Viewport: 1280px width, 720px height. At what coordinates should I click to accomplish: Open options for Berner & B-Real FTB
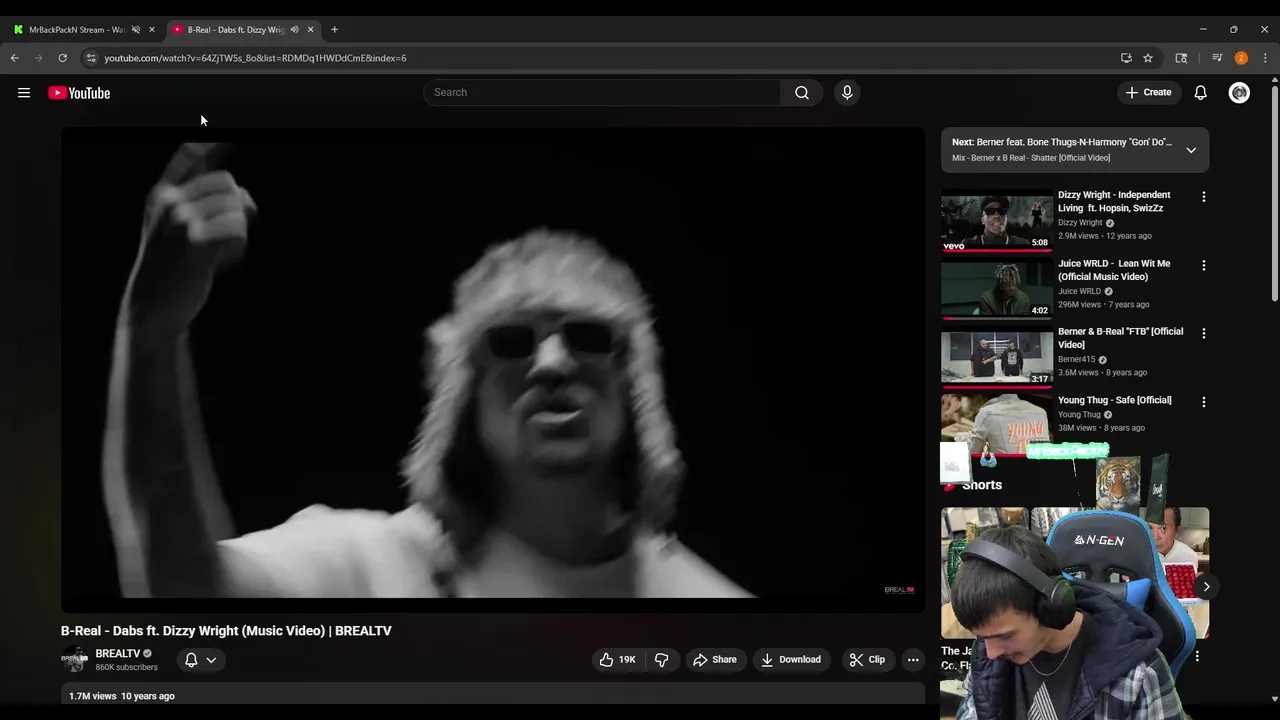(1204, 333)
